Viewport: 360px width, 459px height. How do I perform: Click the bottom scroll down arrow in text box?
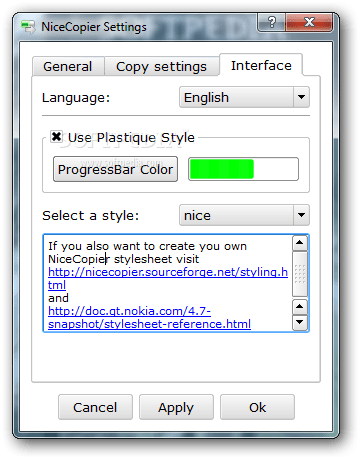click(x=300, y=322)
